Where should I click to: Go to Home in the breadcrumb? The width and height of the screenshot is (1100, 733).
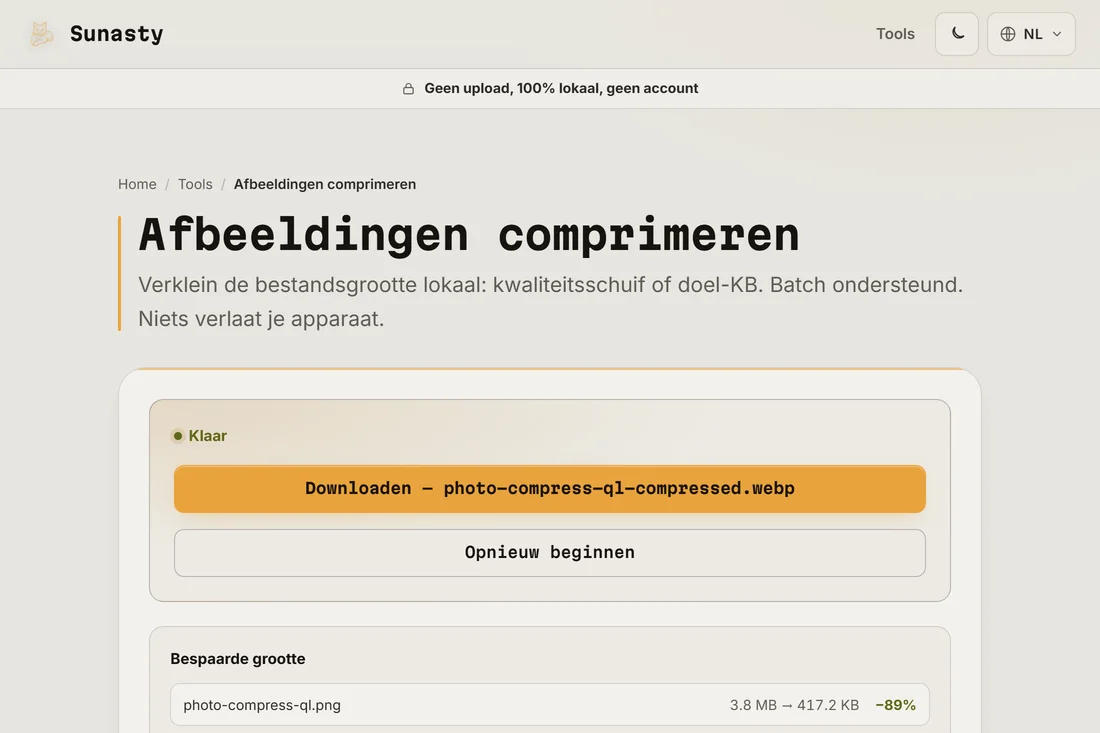137,184
